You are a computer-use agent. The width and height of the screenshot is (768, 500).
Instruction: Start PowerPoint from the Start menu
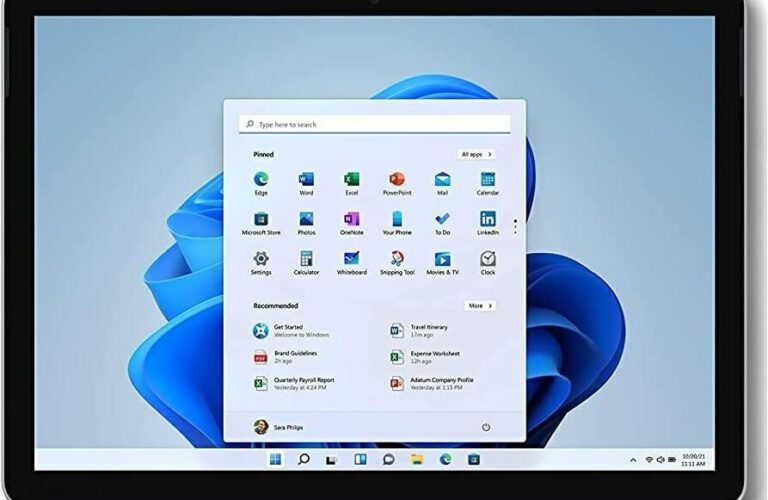397,184
